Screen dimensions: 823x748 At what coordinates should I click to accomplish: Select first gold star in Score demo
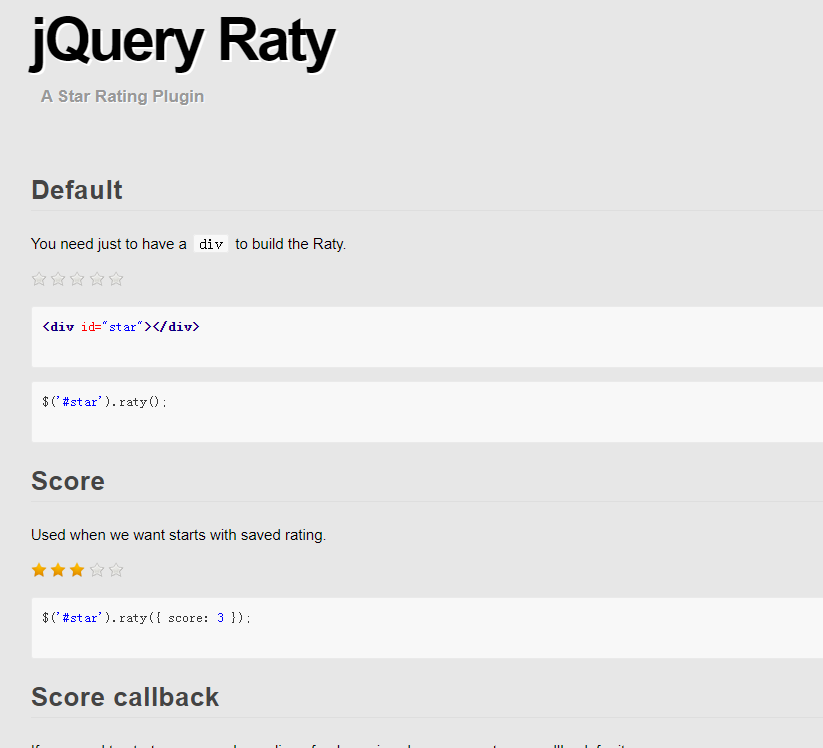(39, 570)
